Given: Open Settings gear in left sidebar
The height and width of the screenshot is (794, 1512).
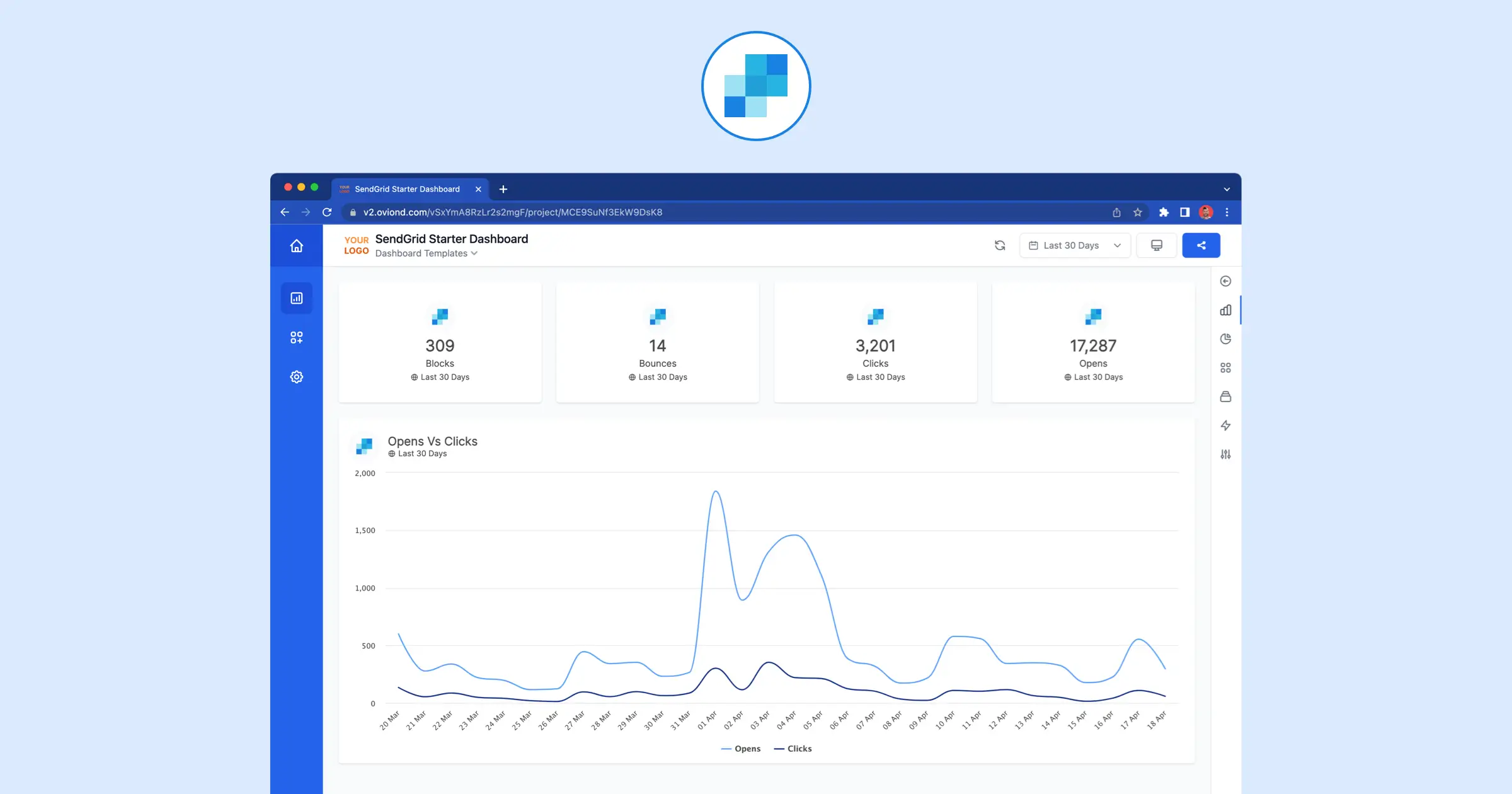Looking at the screenshot, I should tap(297, 377).
